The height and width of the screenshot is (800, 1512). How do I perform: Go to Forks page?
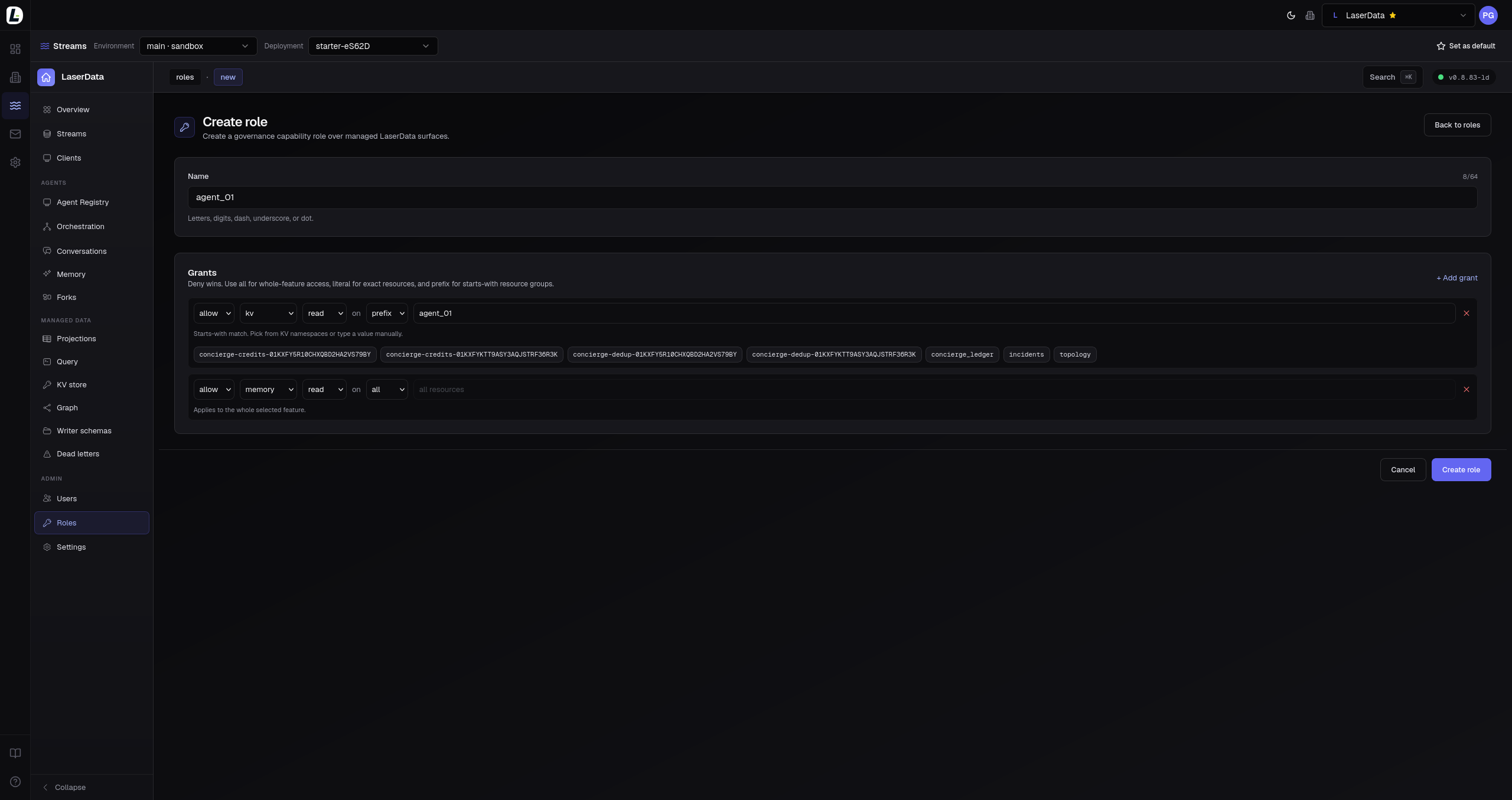click(x=92, y=298)
